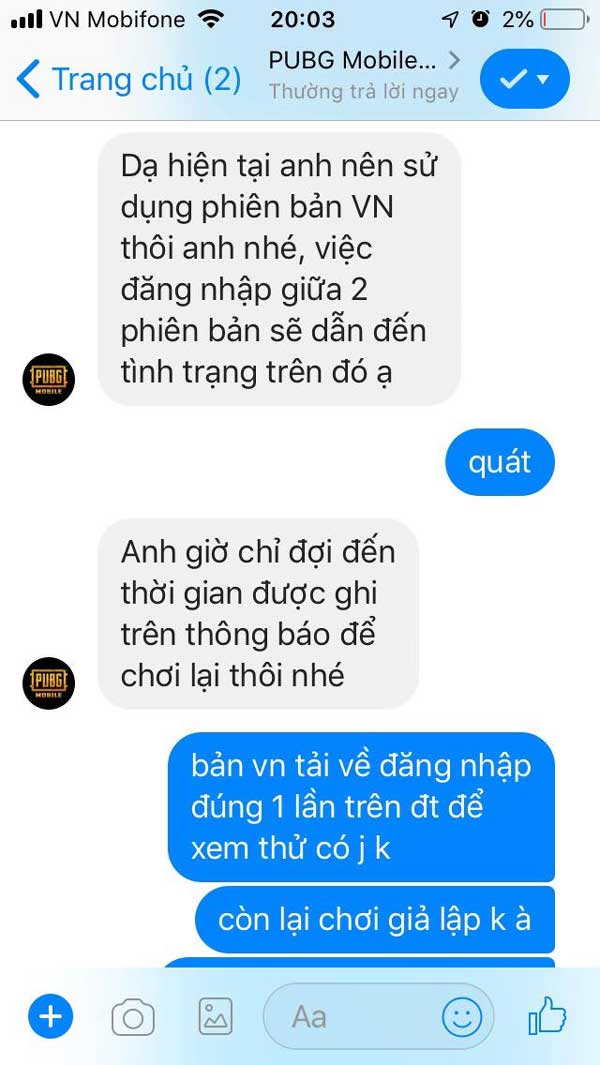Image resolution: width=600 pixels, height=1065 pixels.
Task: Tap the "Anh giờ chỉ đợi đến" message bubble
Action: 258,614
